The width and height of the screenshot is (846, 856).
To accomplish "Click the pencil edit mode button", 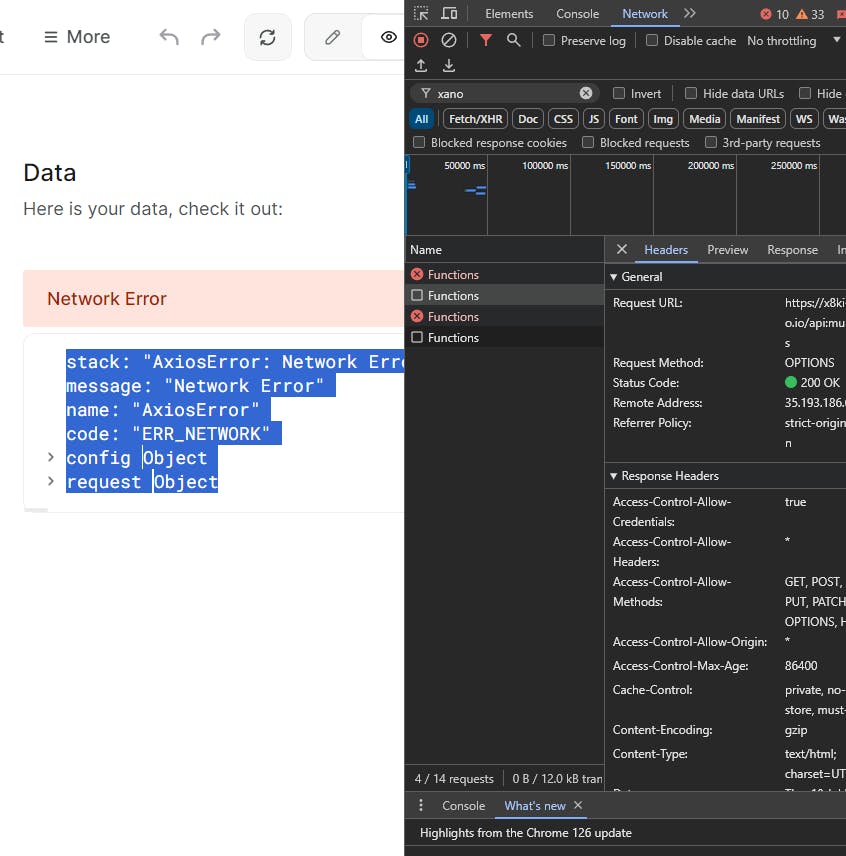I will (332, 37).
